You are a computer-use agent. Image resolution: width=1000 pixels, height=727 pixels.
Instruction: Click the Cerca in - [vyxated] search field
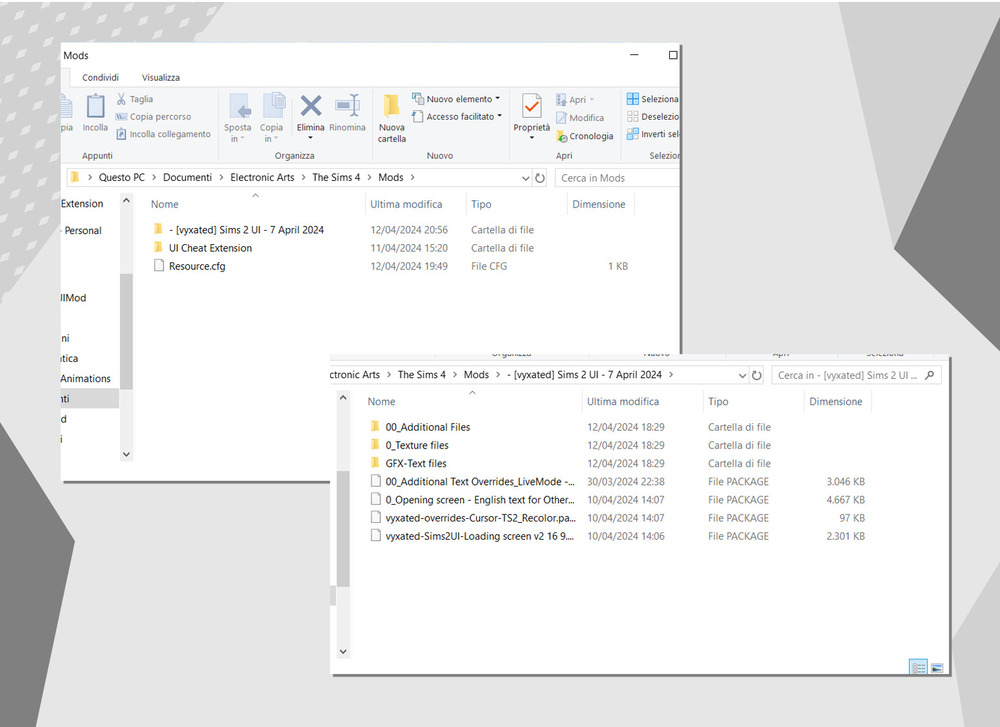856,376
